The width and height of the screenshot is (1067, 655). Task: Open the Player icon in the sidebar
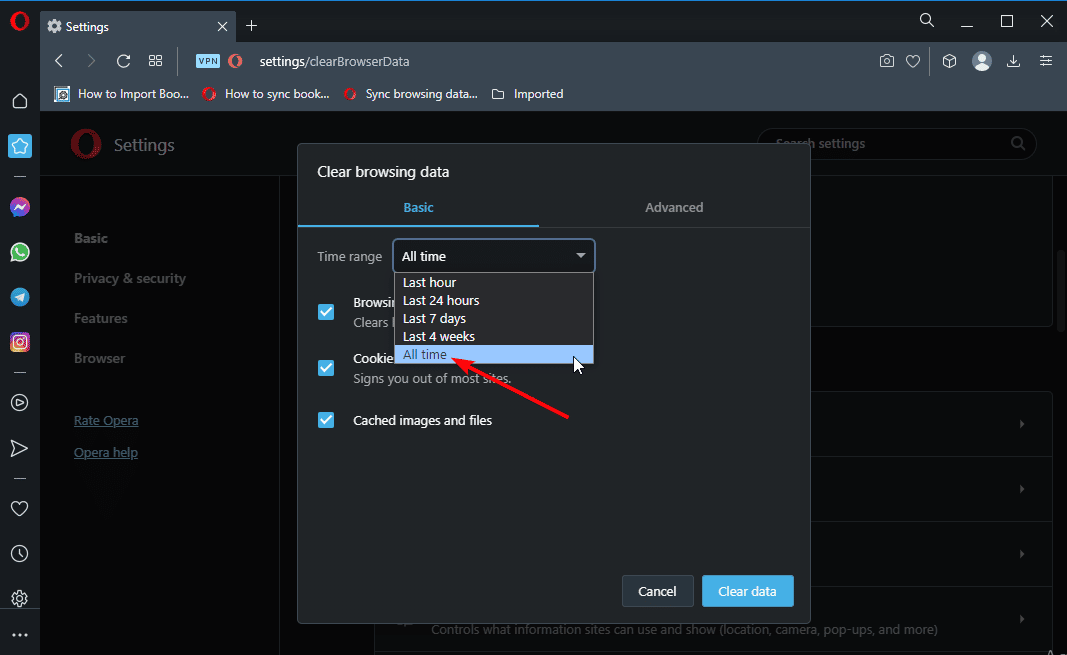click(x=20, y=403)
